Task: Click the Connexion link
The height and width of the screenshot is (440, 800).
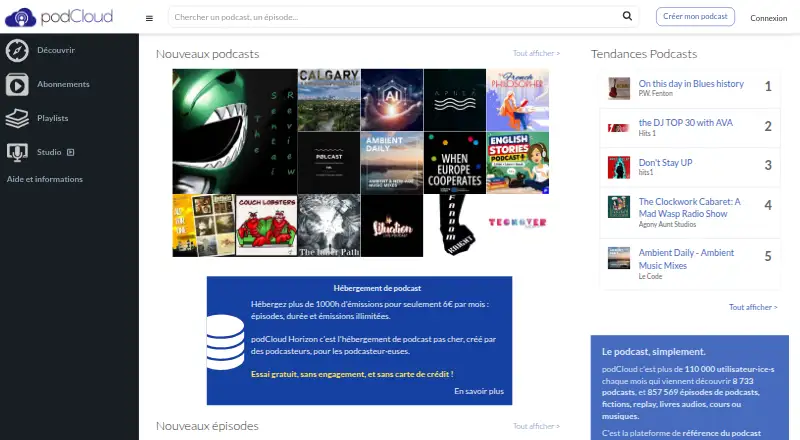Action: 768,18
